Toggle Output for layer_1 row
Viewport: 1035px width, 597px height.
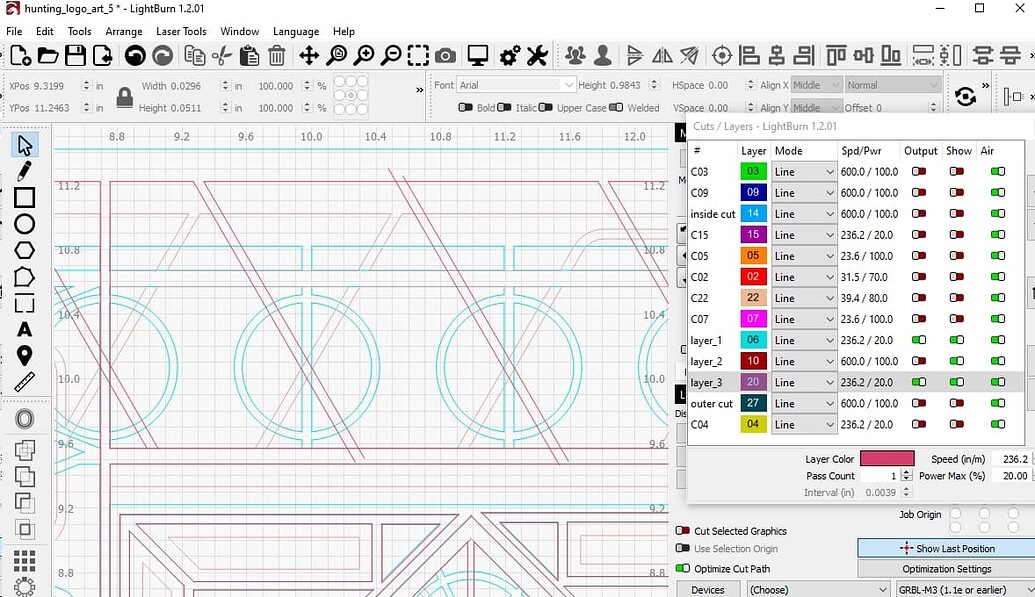pos(919,340)
